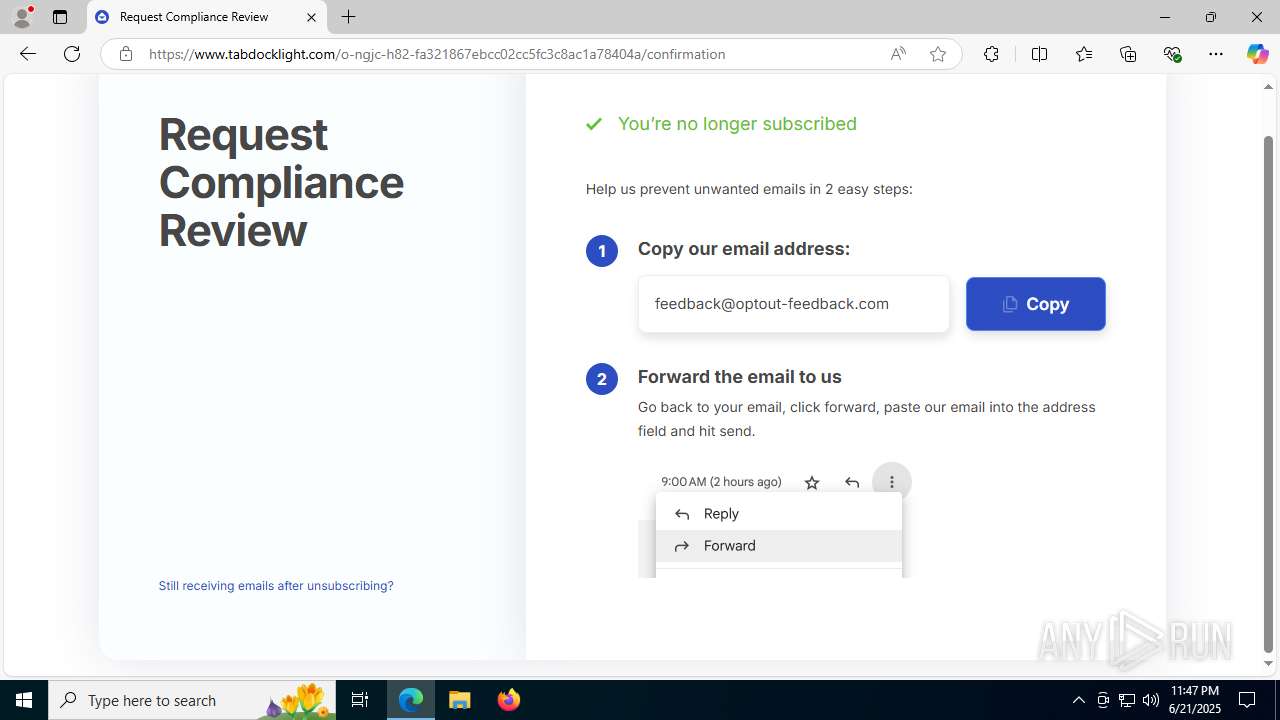Click 'You're no longer subscribed' text

point(737,124)
